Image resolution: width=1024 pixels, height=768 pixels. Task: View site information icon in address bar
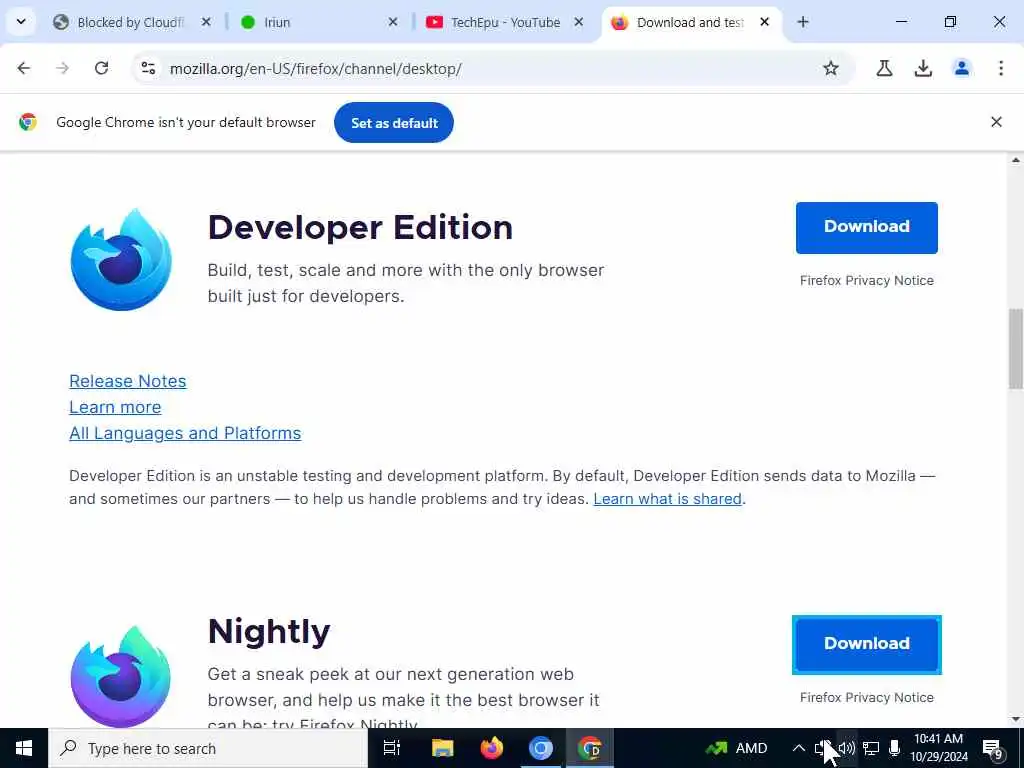point(148,68)
